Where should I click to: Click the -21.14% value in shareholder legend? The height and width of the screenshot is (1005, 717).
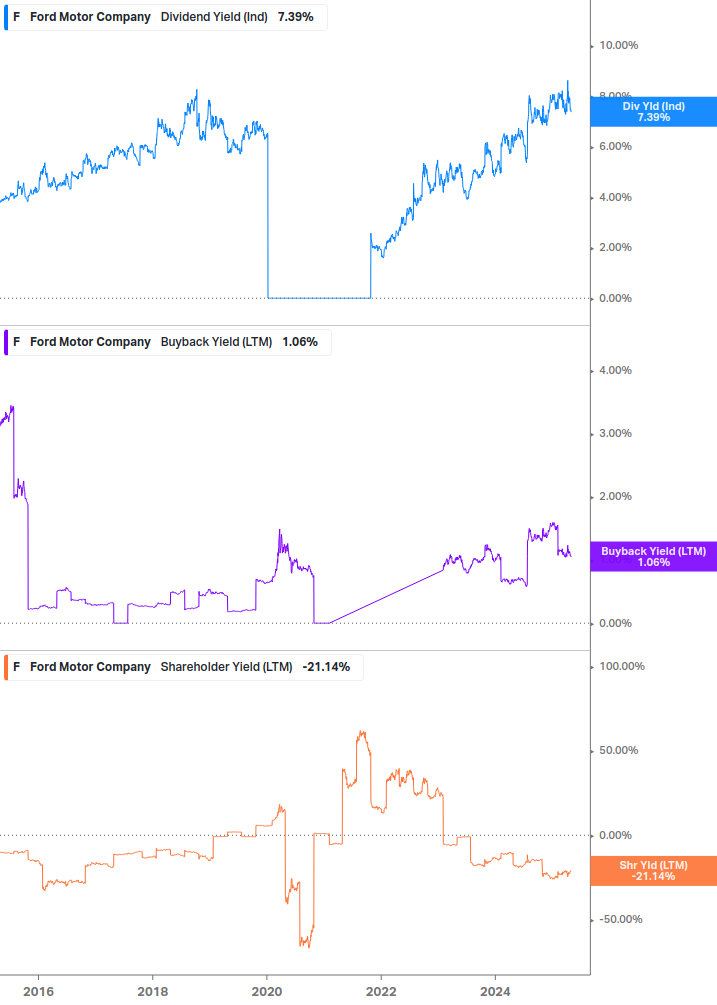[x=326, y=667]
